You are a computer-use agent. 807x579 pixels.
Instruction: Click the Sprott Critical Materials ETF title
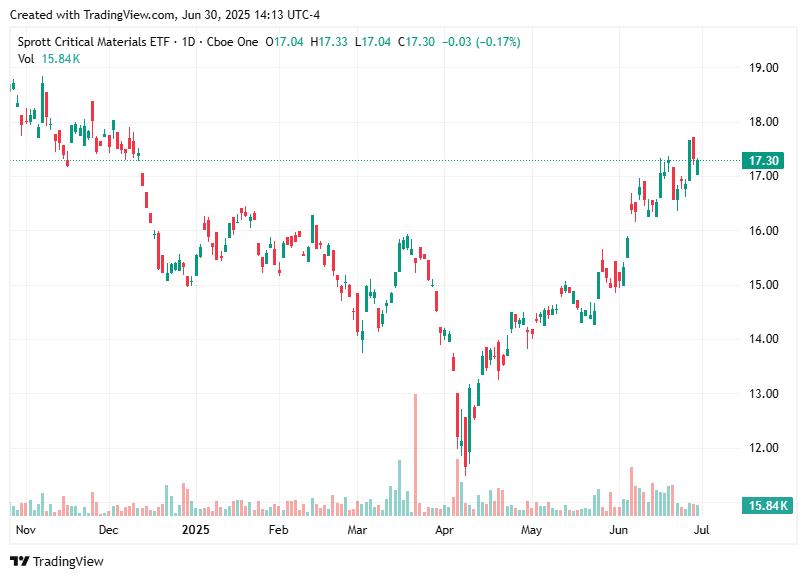94,42
